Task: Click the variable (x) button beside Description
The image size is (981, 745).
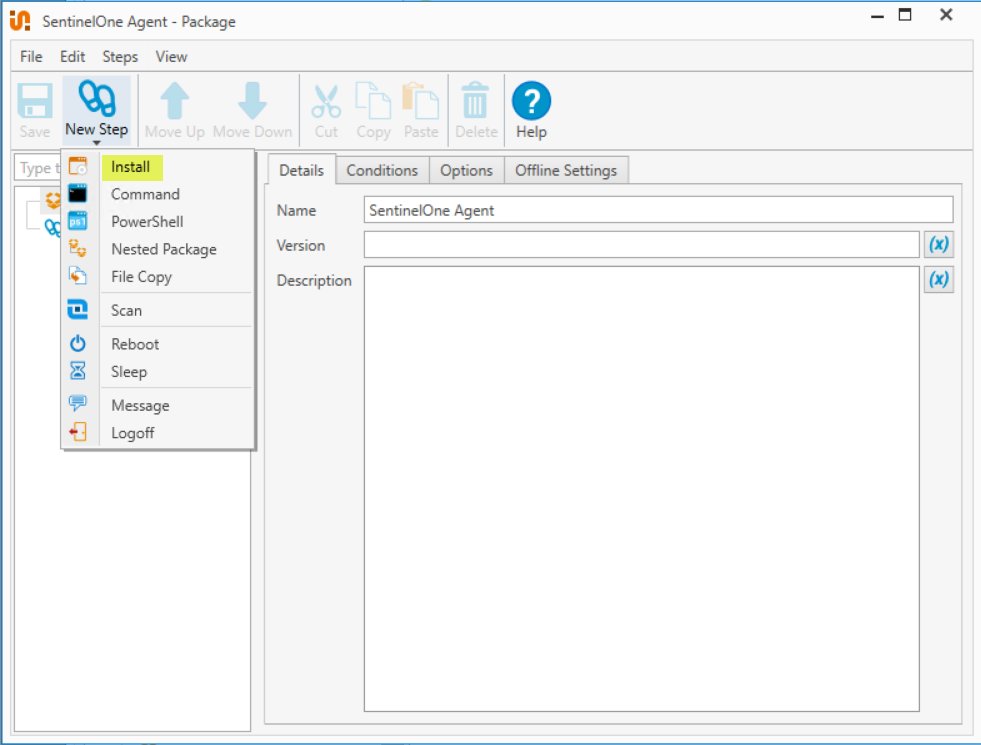Action: click(938, 280)
